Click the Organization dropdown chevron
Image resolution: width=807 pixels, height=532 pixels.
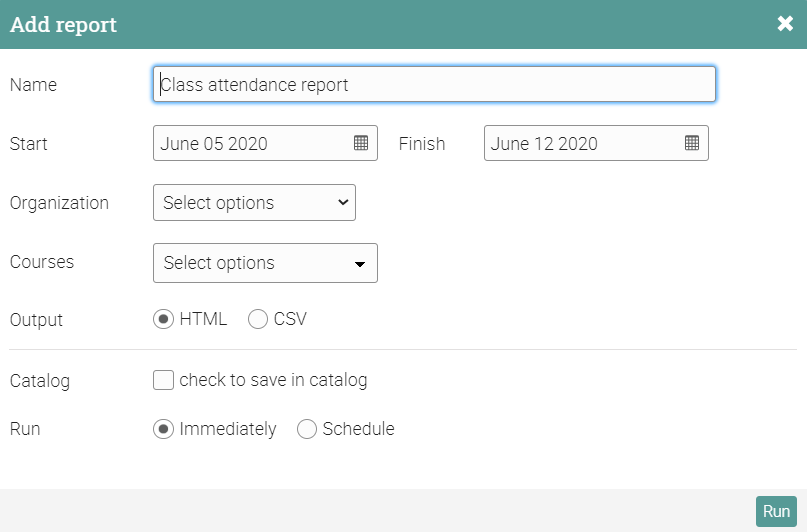pos(343,203)
